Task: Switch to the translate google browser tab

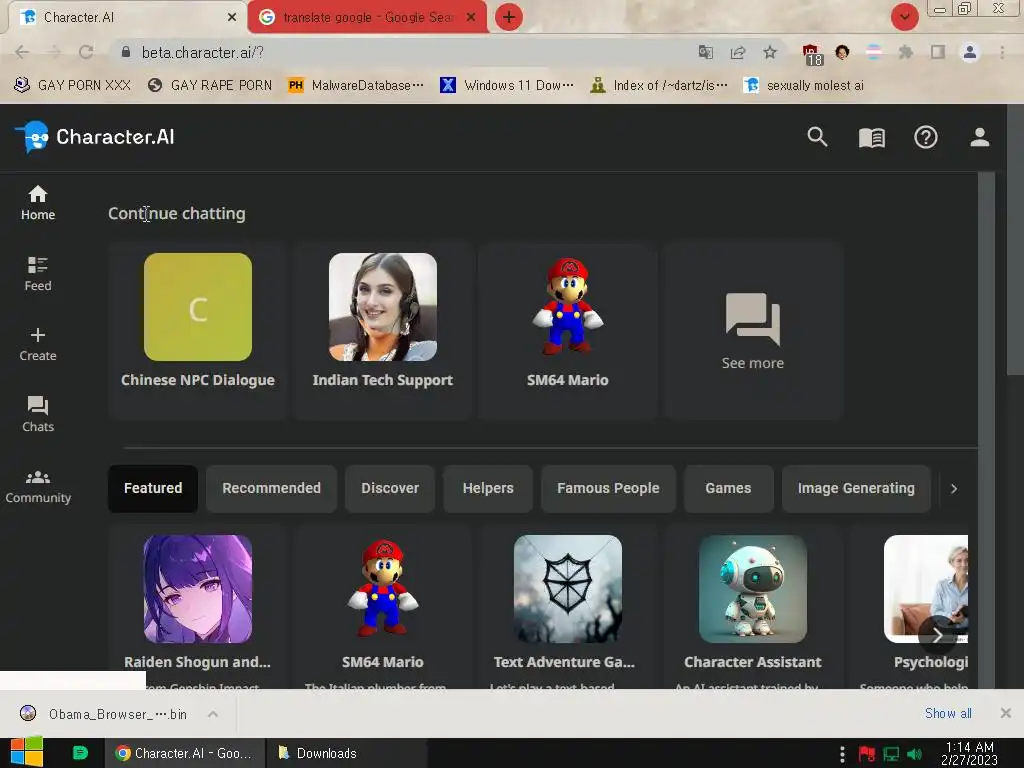Action: 367,17
